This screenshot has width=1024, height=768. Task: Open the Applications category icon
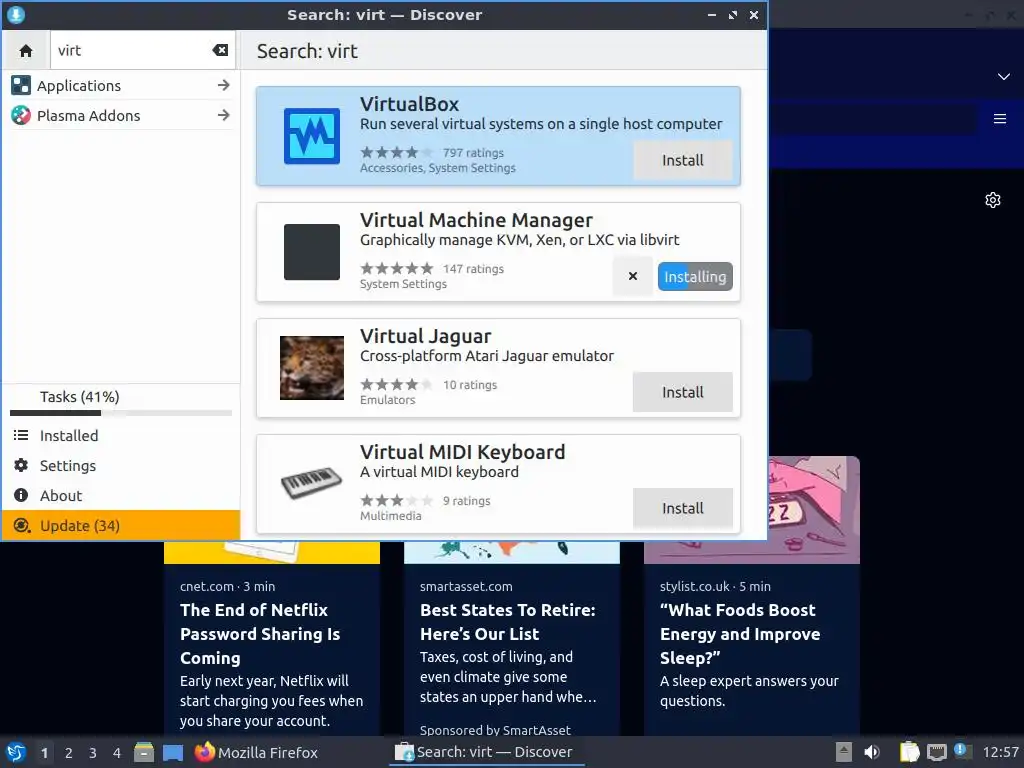point(21,86)
